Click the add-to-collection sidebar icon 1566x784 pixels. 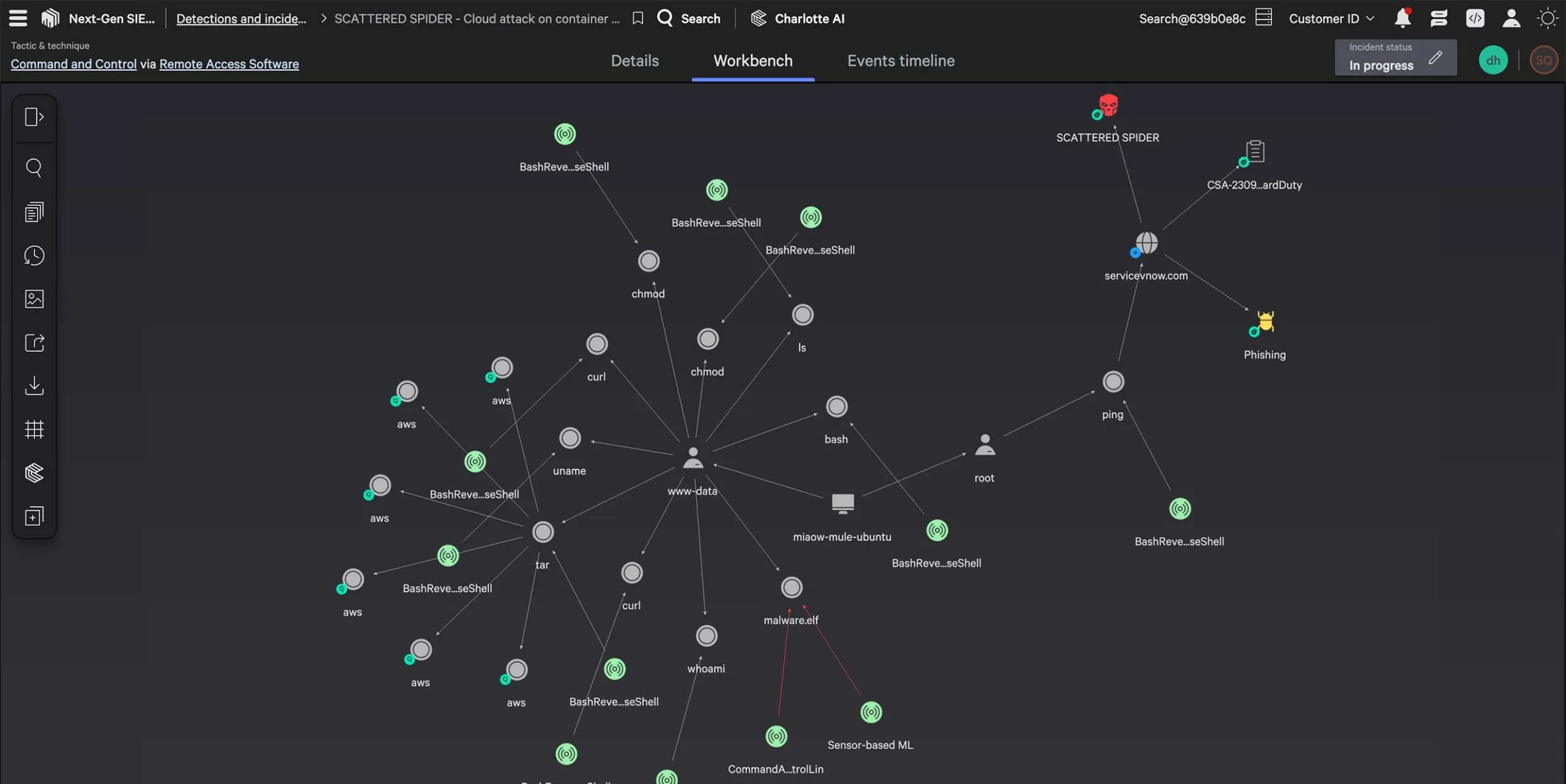tap(34, 516)
